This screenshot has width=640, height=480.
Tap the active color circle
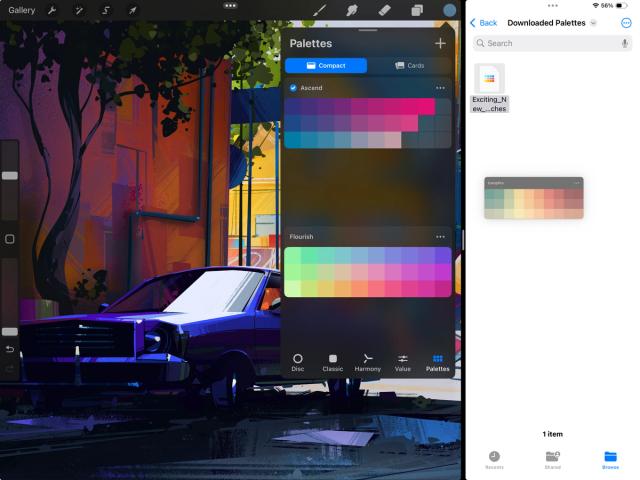pos(449,10)
